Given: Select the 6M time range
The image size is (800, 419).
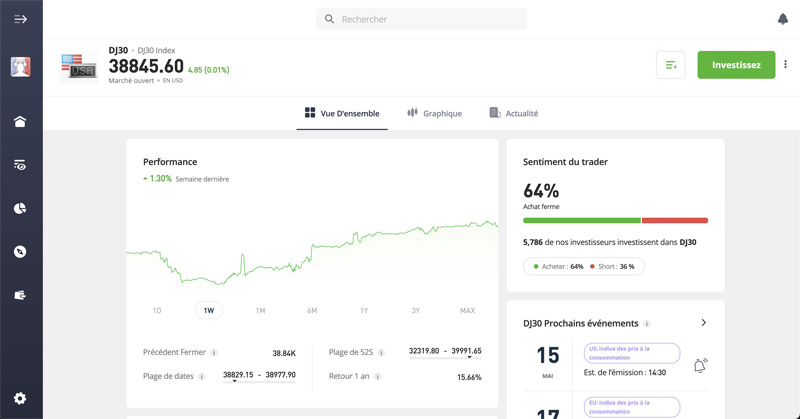Looking at the screenshot, I should click(312, 310).
